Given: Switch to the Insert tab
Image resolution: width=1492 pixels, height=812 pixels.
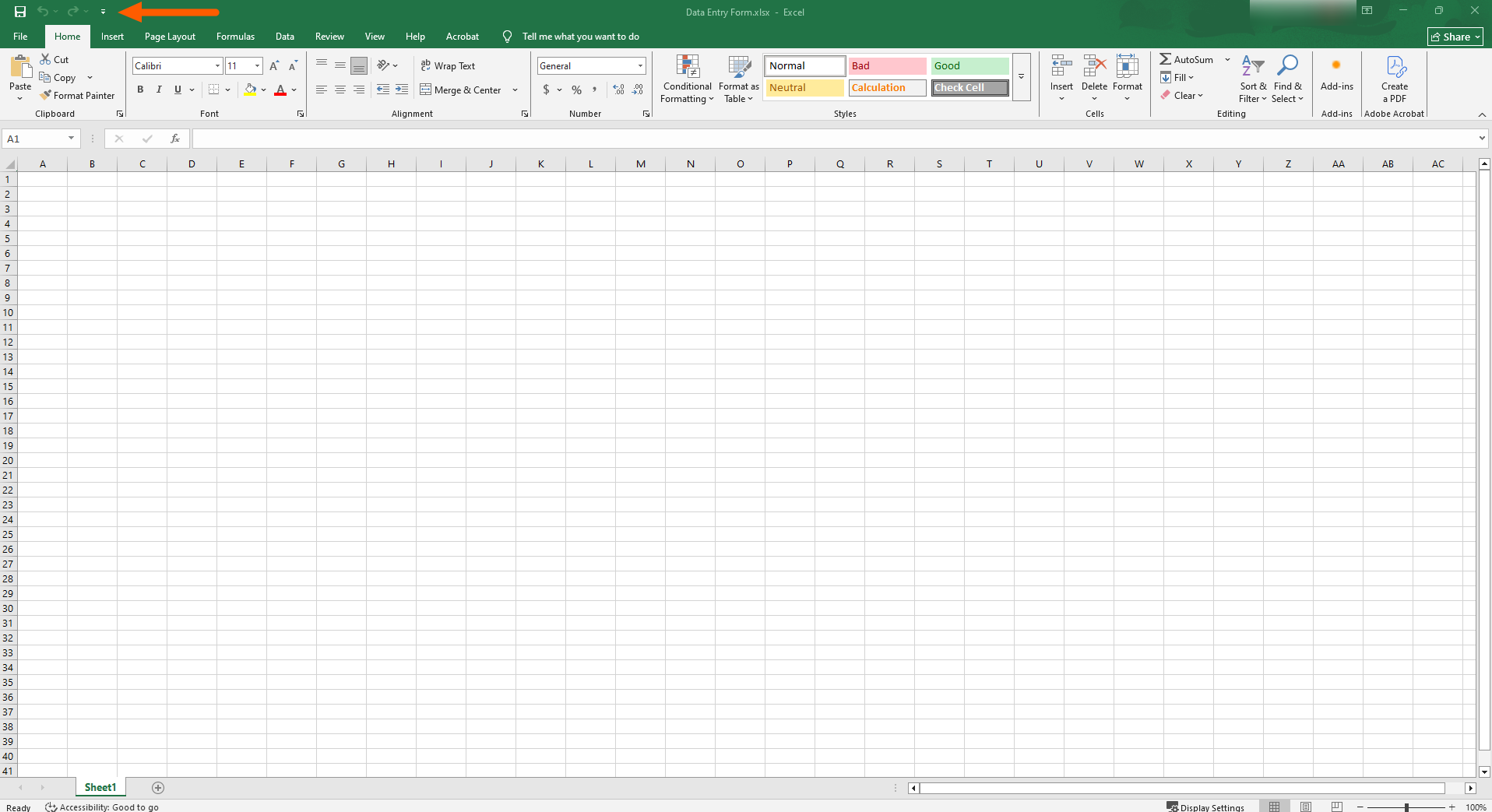Looking at the screenshot, I should coord(112,37).
